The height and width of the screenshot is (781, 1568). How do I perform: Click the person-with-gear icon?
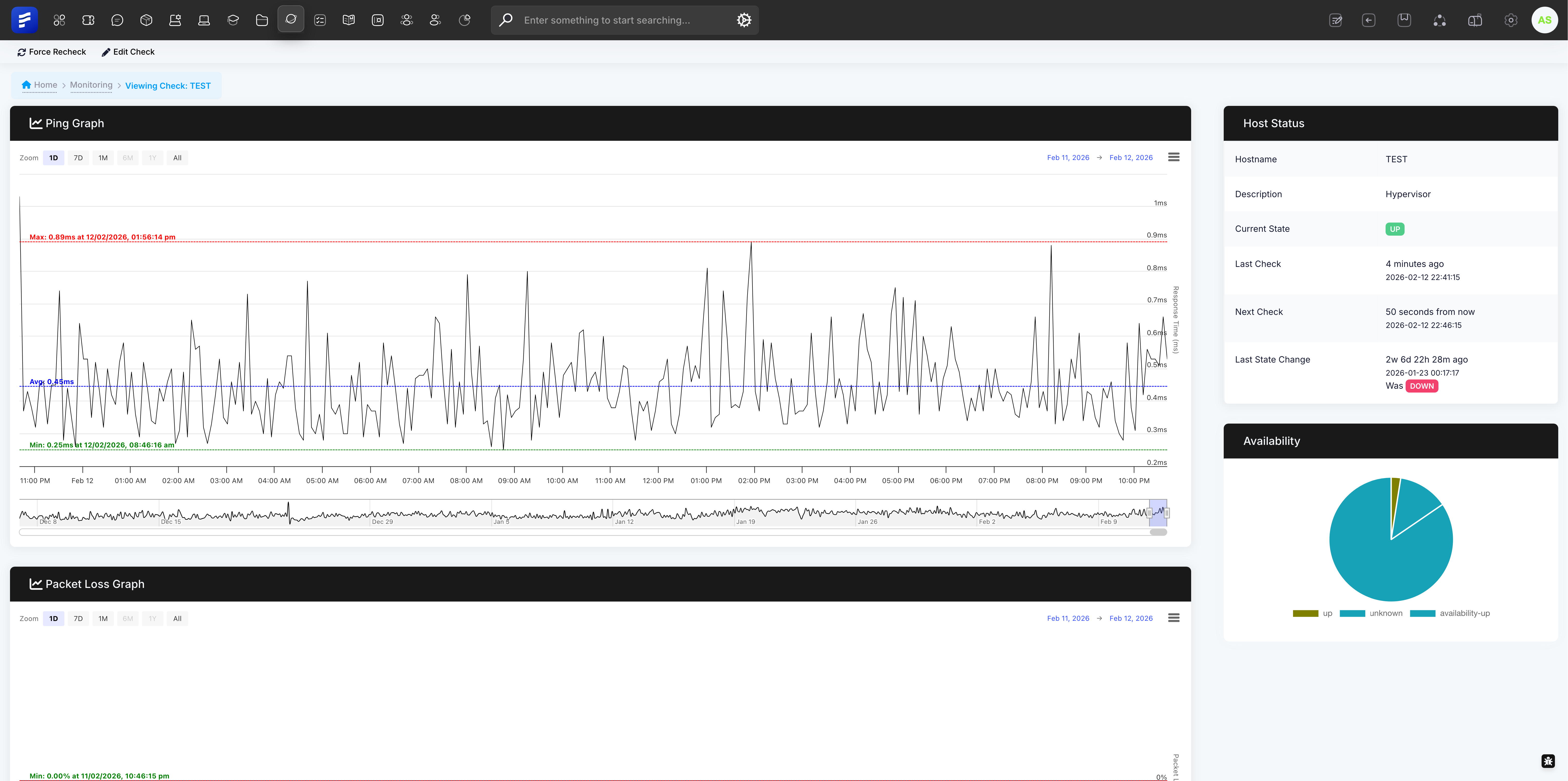[x=175, y=20]
